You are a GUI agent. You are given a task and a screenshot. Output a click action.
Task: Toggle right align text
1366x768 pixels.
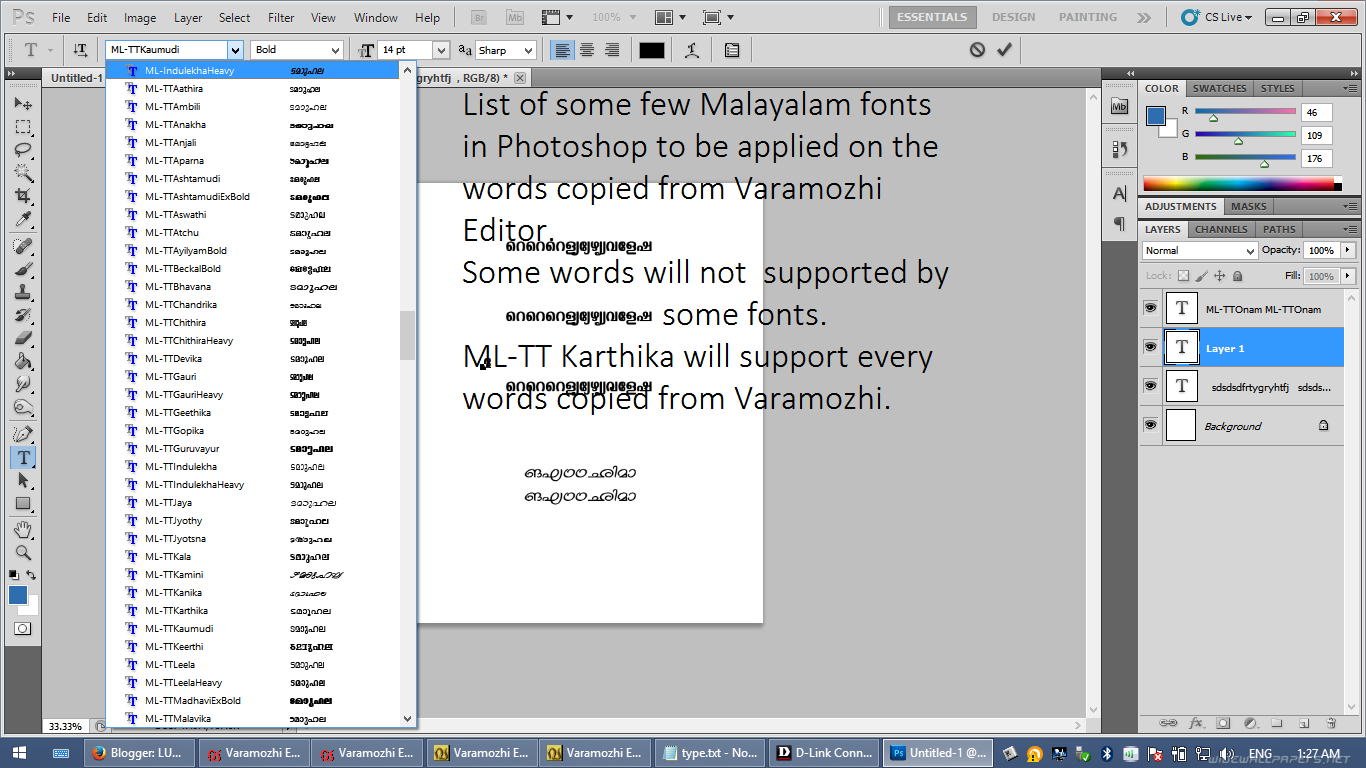coord(611,50)
